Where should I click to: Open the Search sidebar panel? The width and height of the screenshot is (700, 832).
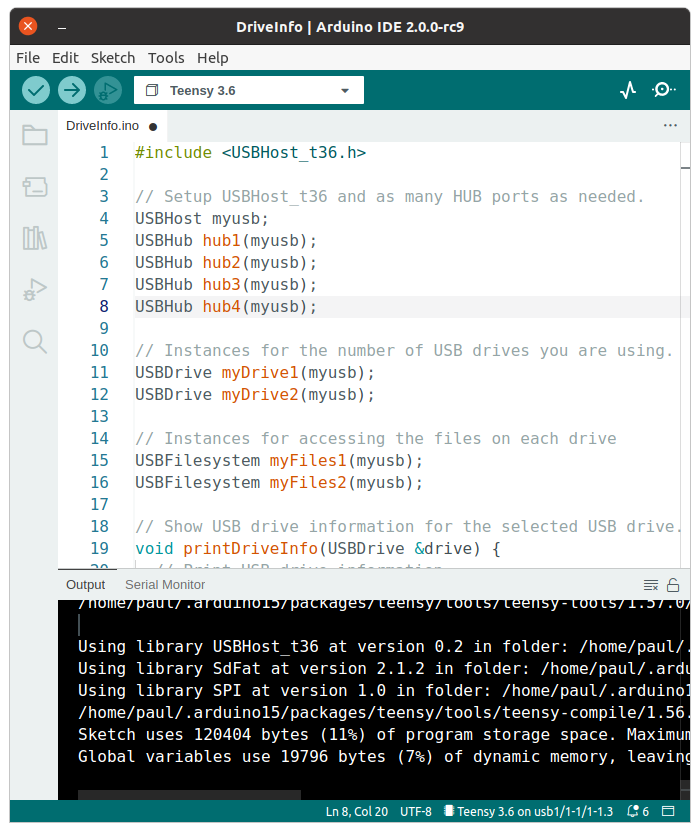tap(35, 341)
